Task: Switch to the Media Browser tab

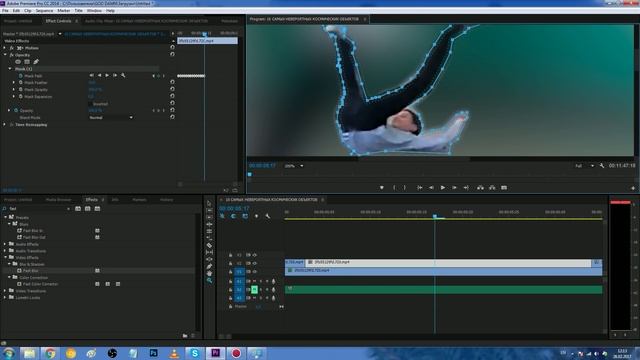Action: pos(58,200)
